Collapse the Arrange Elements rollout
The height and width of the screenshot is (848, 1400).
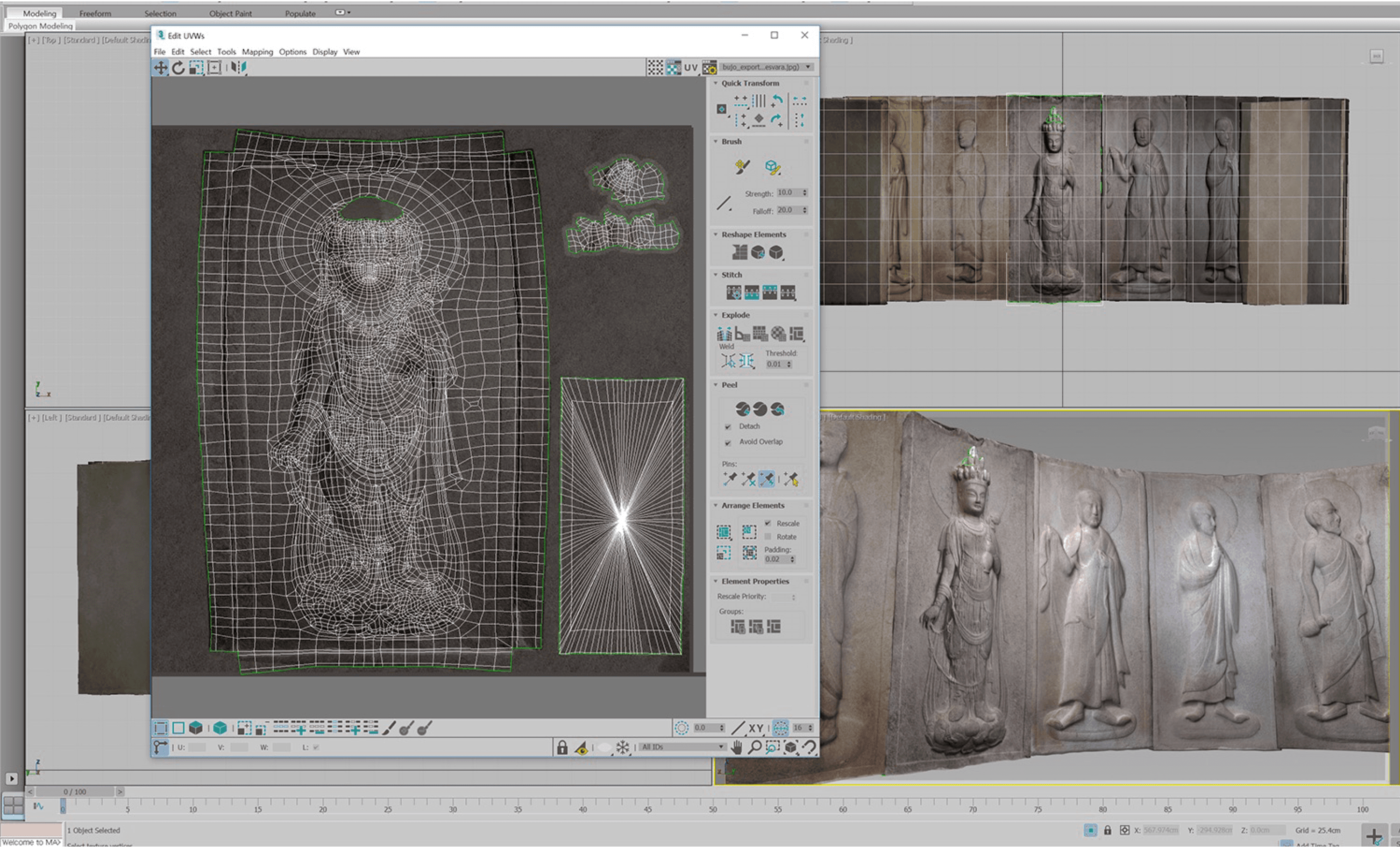tap(715, 506)
